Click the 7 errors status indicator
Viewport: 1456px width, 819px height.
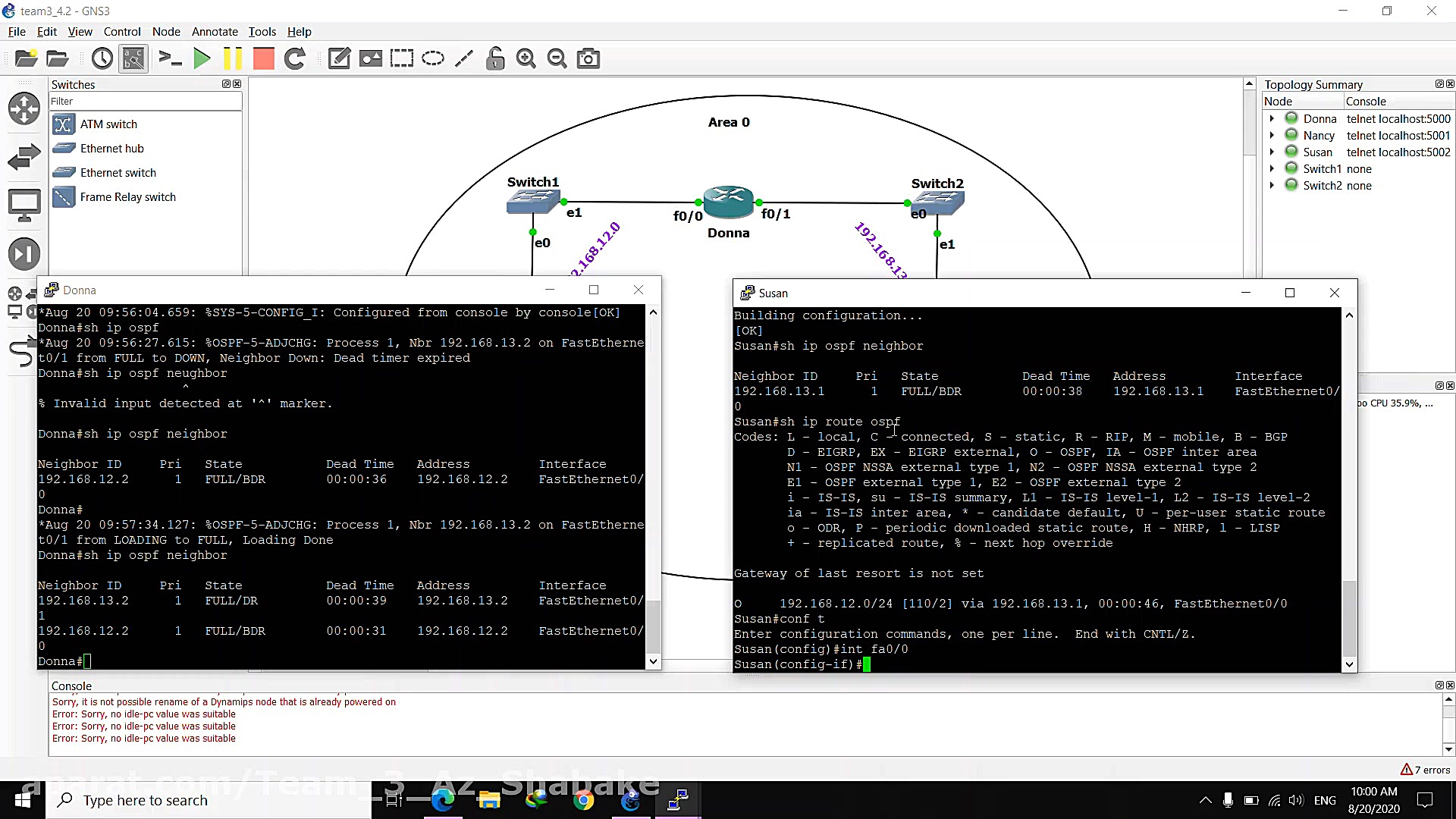point(1425,770)
